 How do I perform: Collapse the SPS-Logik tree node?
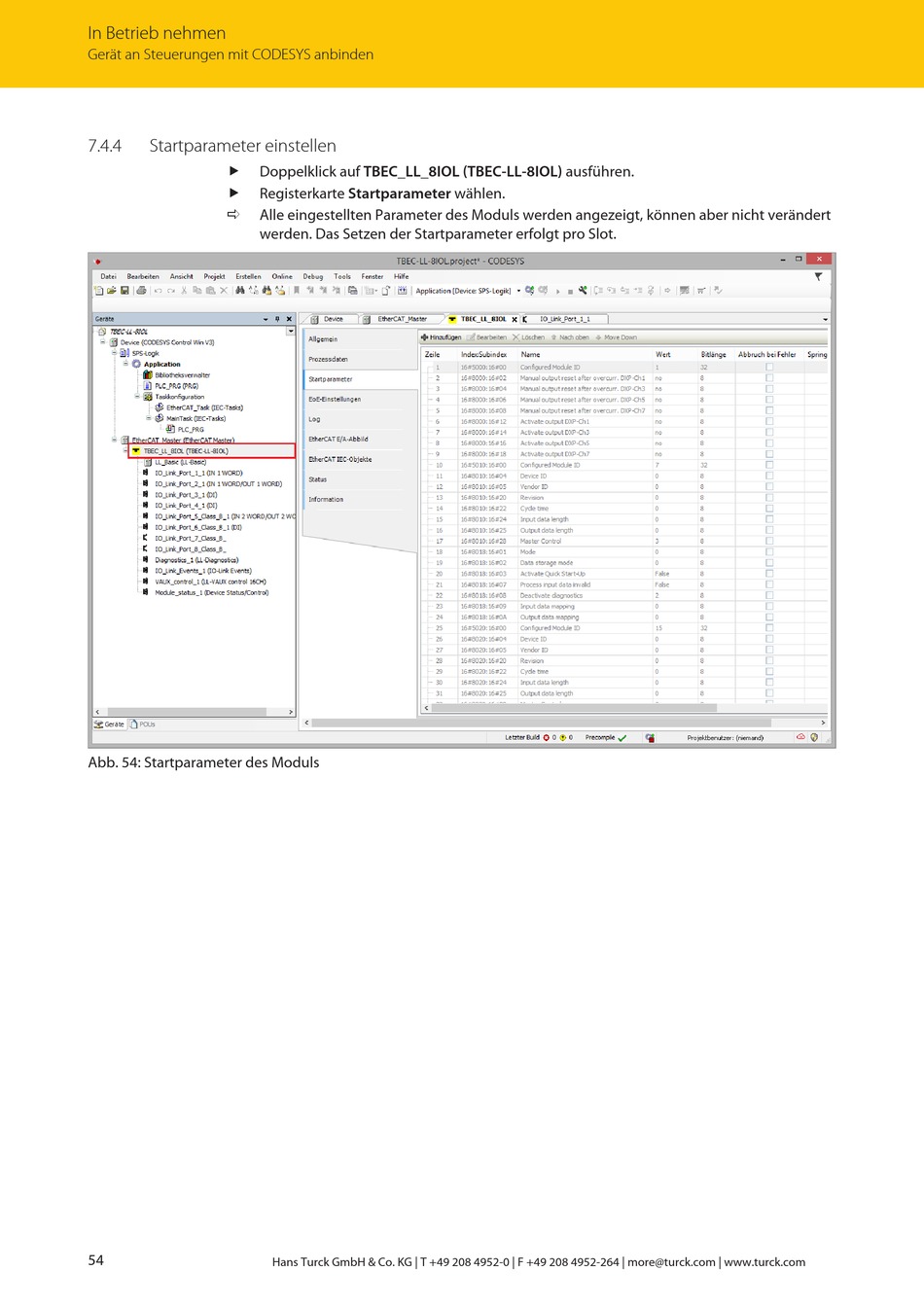pos(114,353)
